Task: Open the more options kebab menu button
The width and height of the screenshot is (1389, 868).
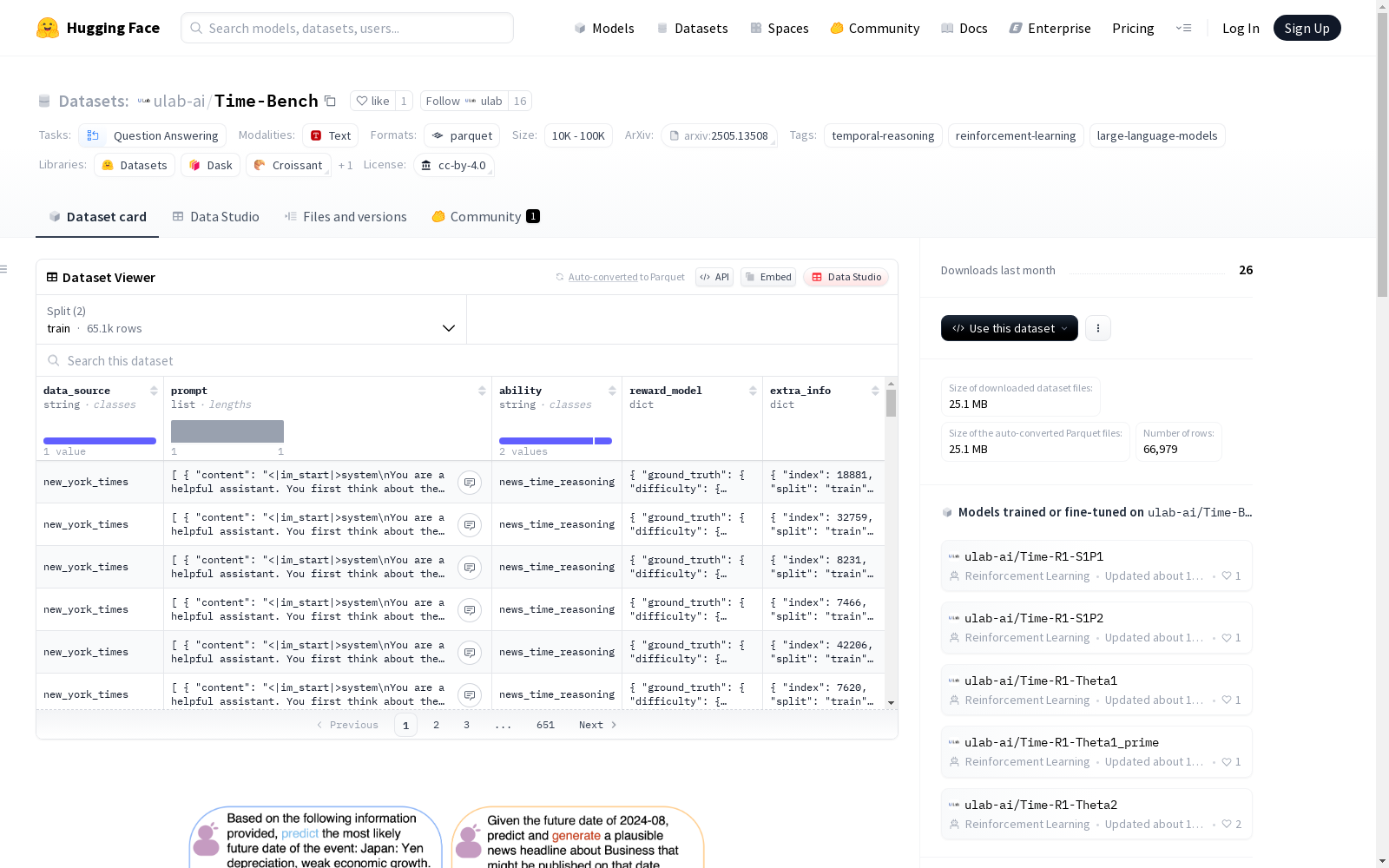Action: click(1098, 328)
